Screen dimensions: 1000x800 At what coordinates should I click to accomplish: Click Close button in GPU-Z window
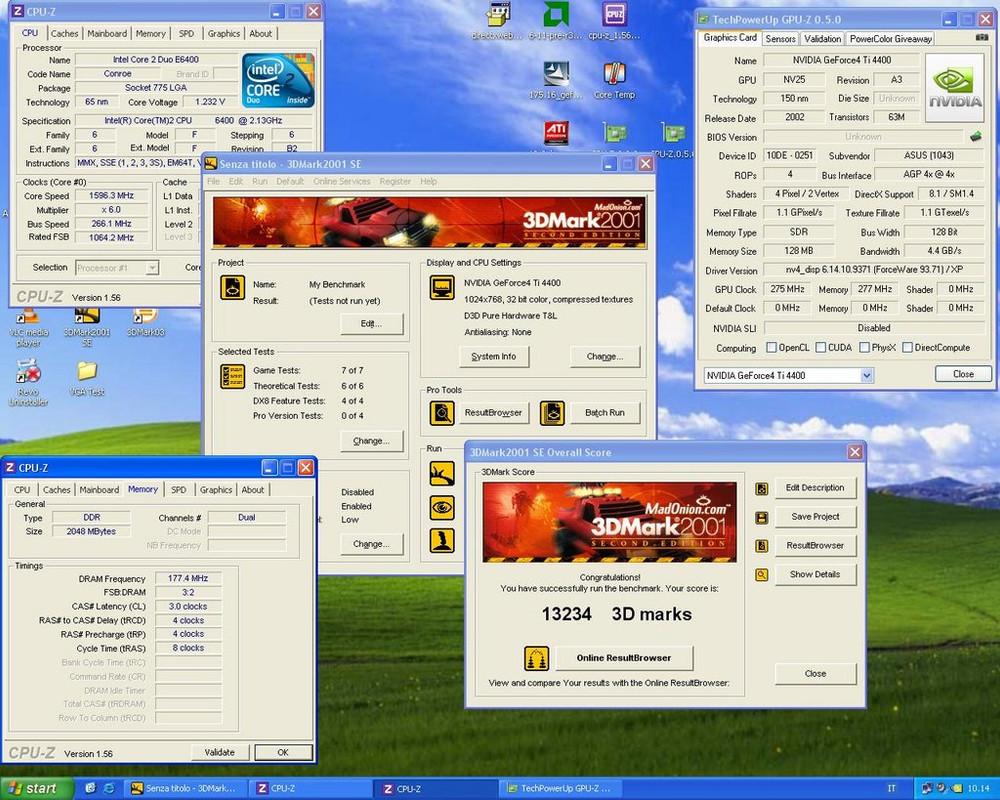(963, 374)
